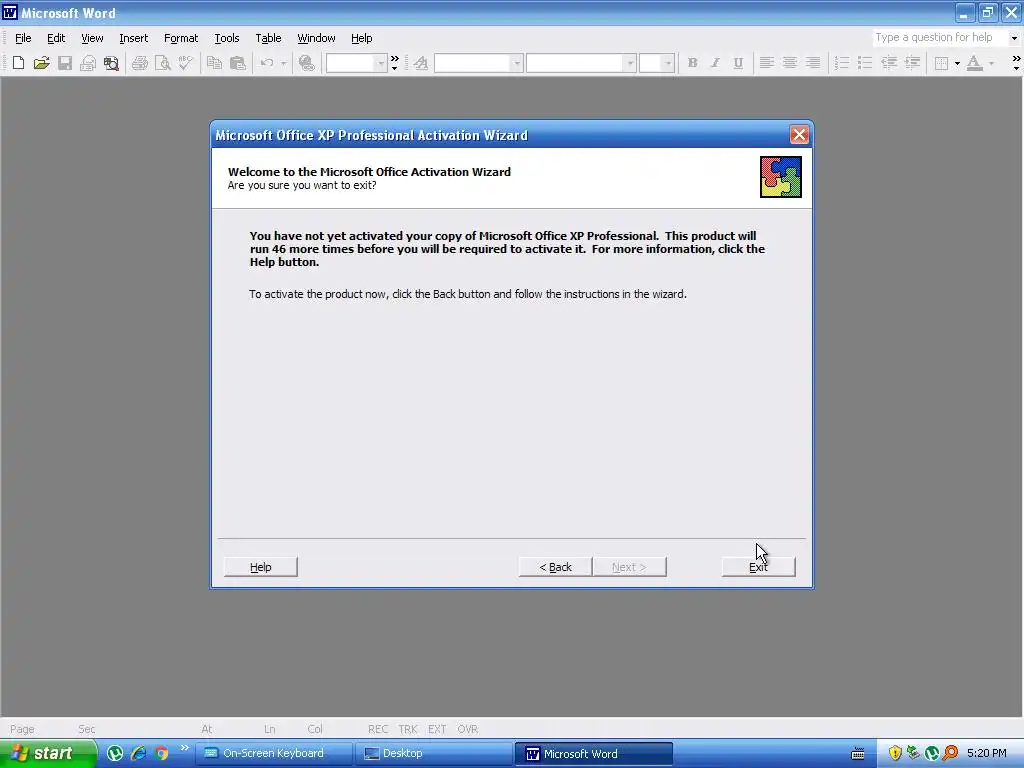Toggle TRK track changes in status bar

[x=408, y=729]
